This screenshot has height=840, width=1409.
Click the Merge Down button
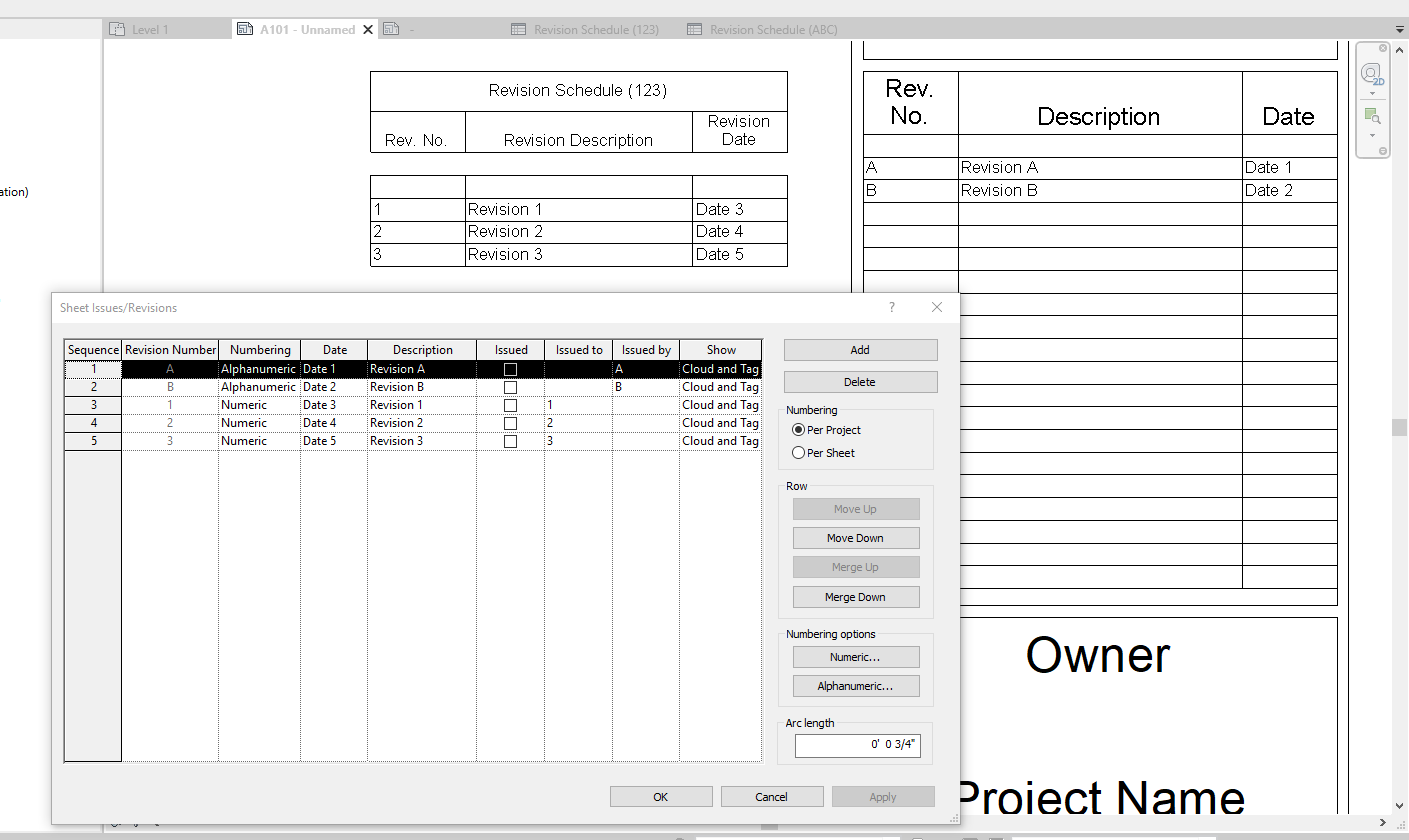point(856,596)
